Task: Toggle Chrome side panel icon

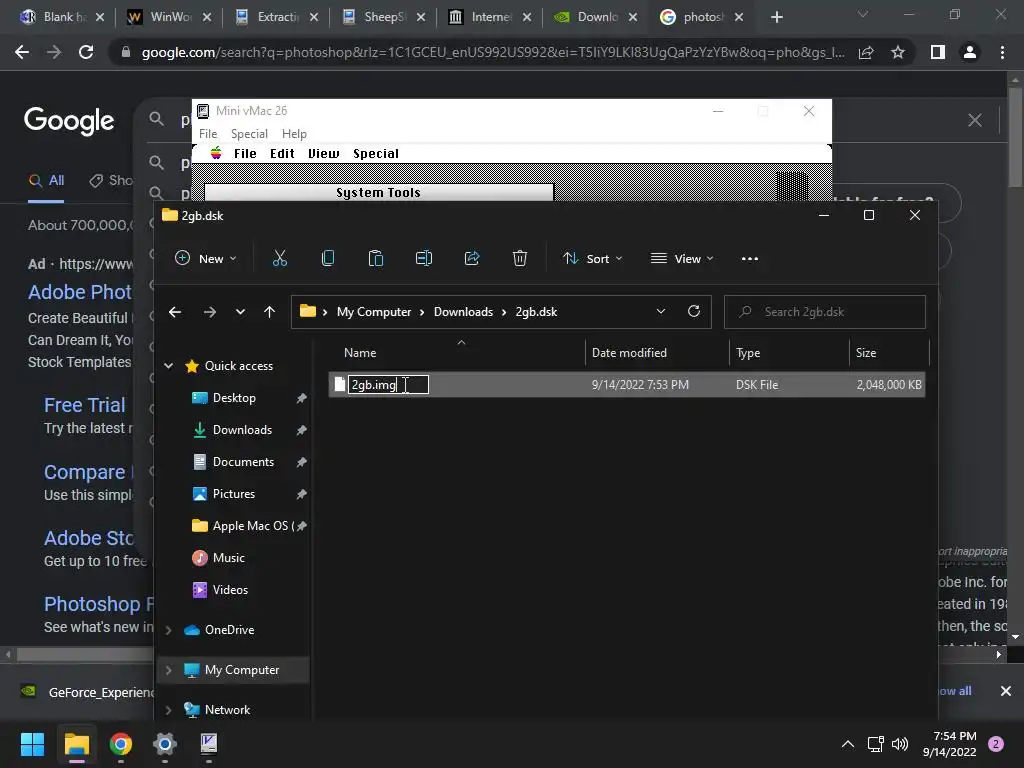Action: 938,52
